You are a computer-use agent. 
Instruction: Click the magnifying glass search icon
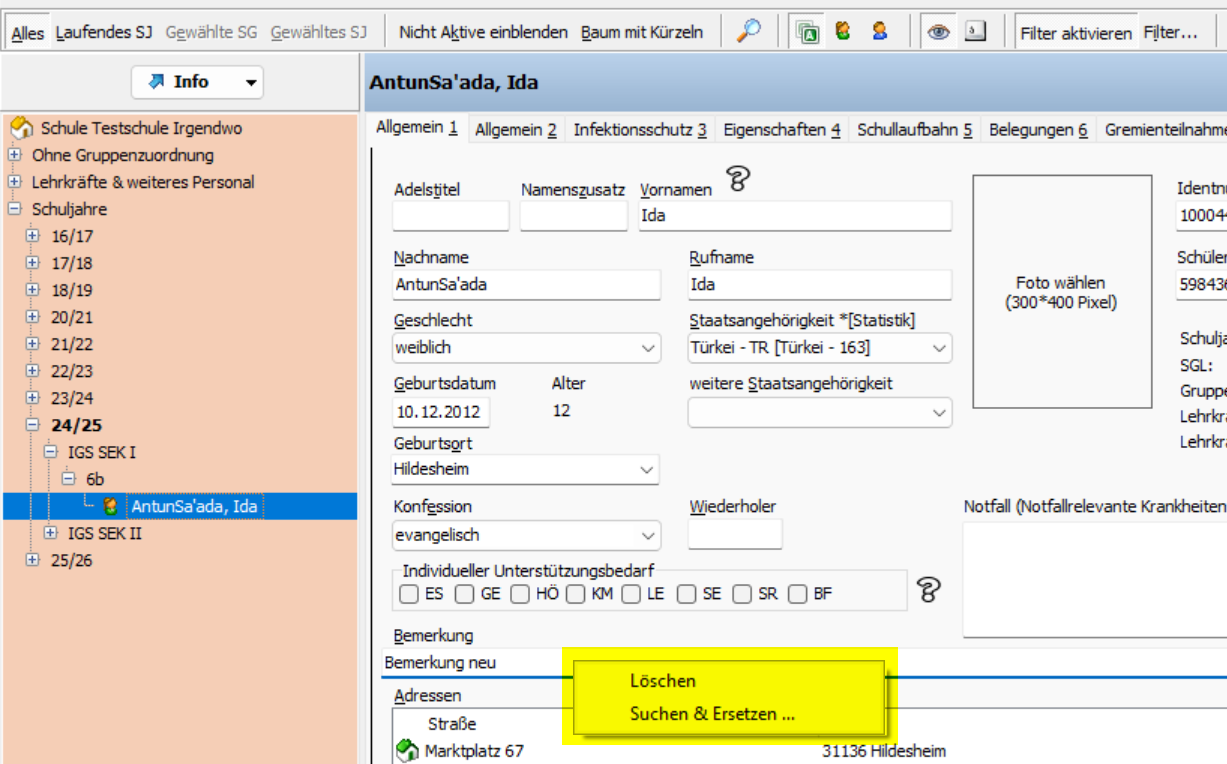click(x=748, y=31)
